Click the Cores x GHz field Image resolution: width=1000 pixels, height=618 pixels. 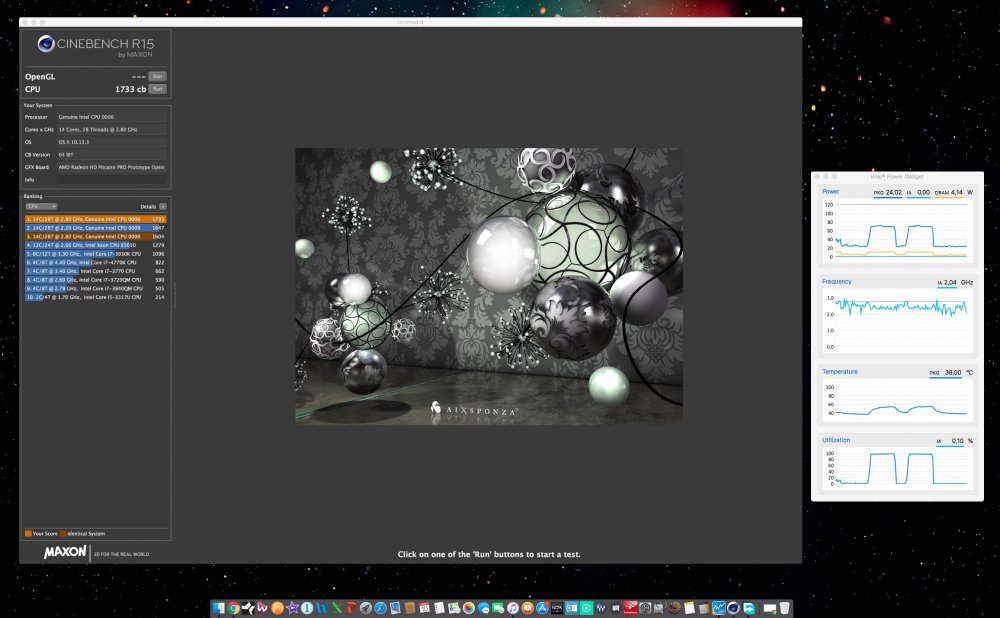pos(112,129)
